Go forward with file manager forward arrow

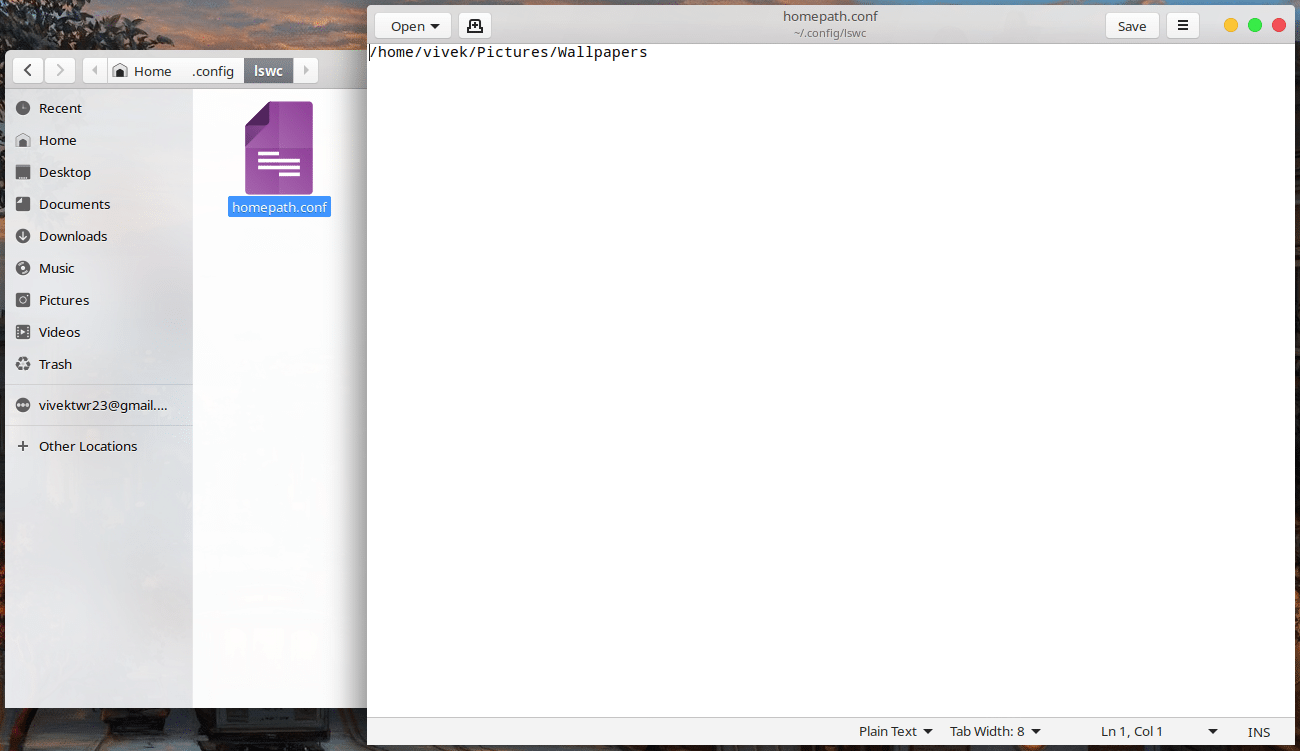(60, 70)
